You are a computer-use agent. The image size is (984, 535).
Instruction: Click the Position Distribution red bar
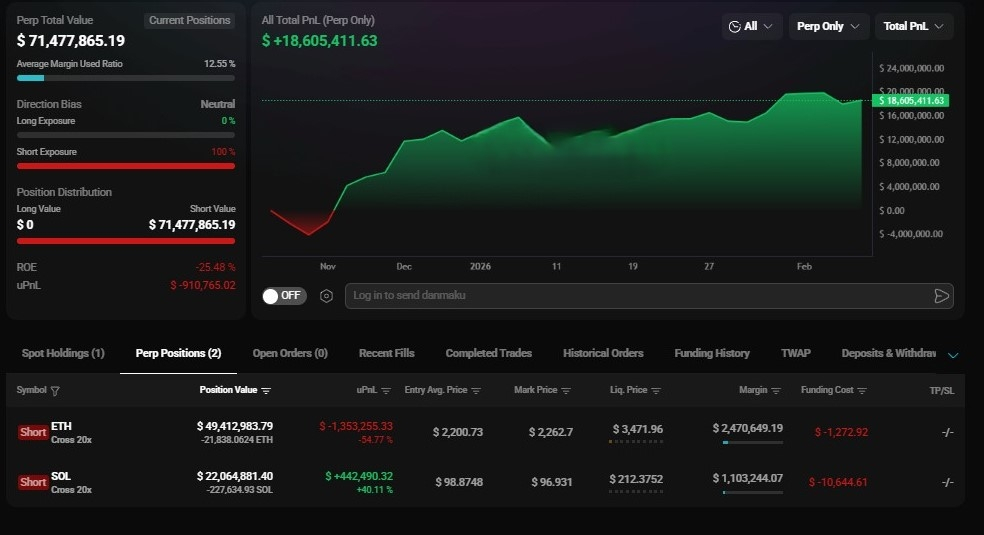tap(126, 241)
